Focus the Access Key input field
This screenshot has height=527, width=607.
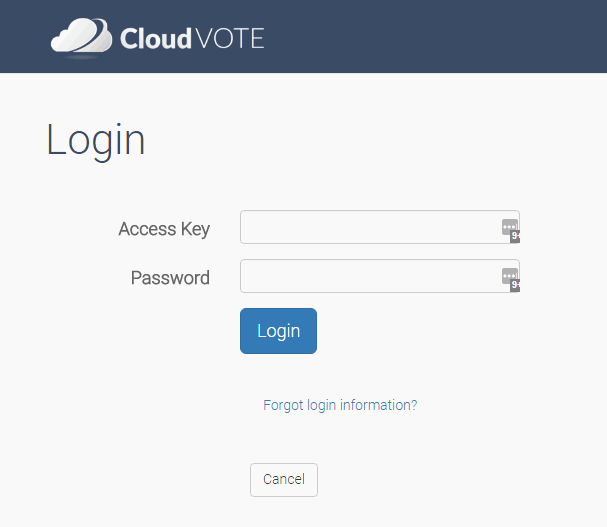coord(370,227)
